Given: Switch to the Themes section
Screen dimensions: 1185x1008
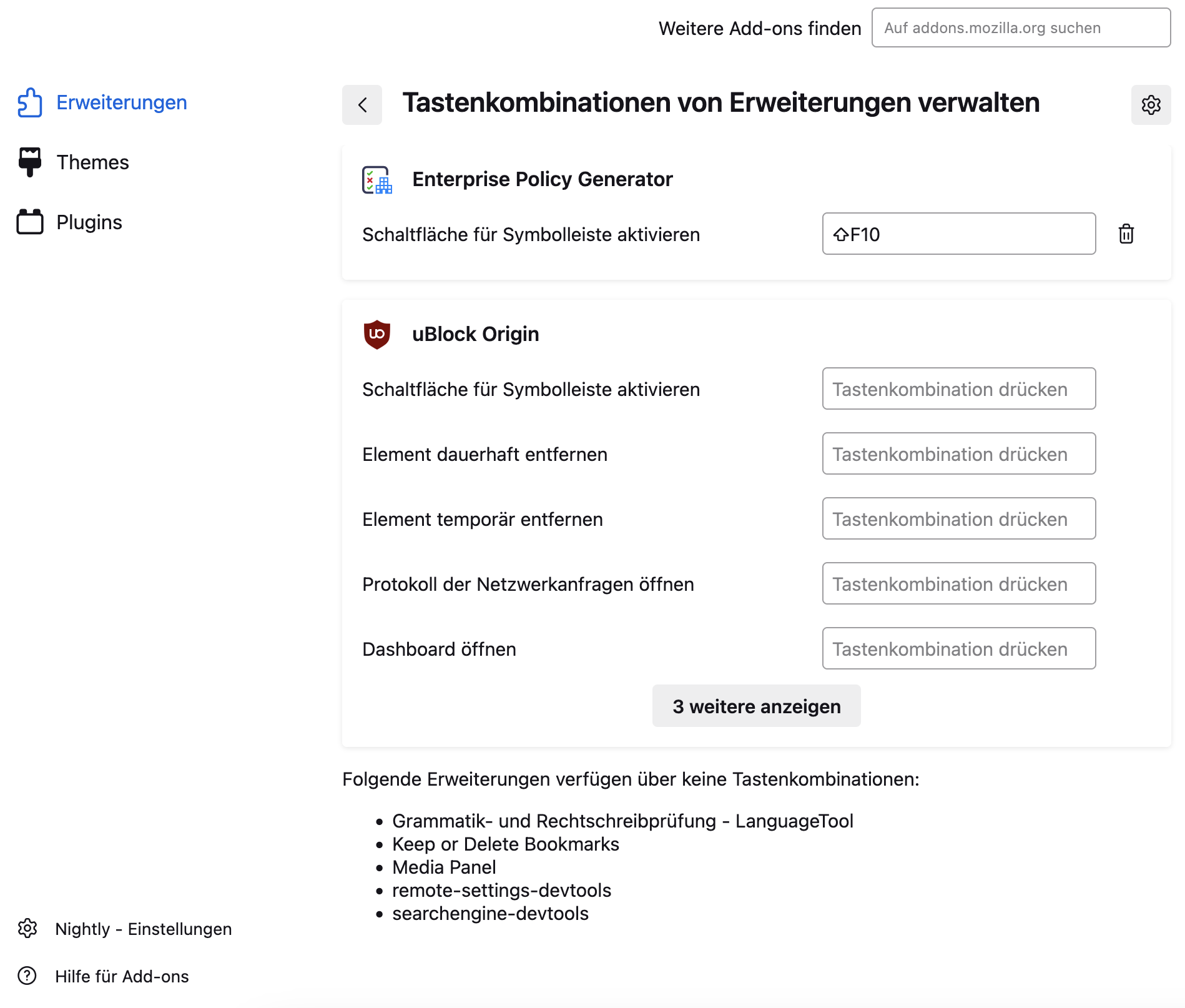Looking at the screenshot, I should coord(92,162).
